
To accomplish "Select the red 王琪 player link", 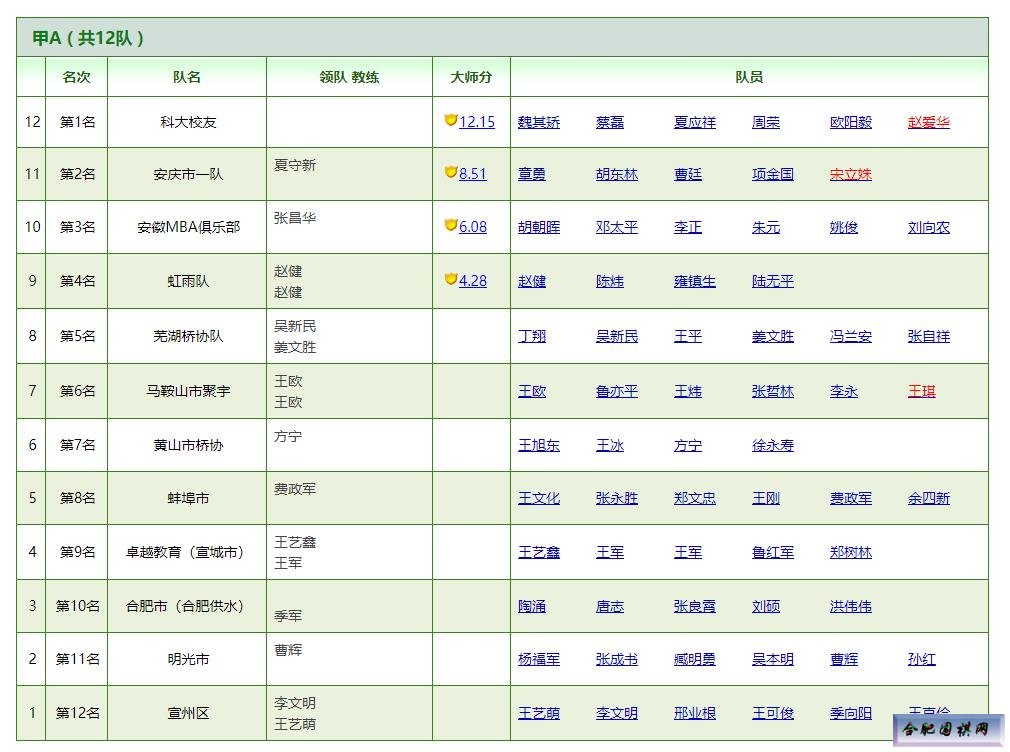I will click(921, 391).
